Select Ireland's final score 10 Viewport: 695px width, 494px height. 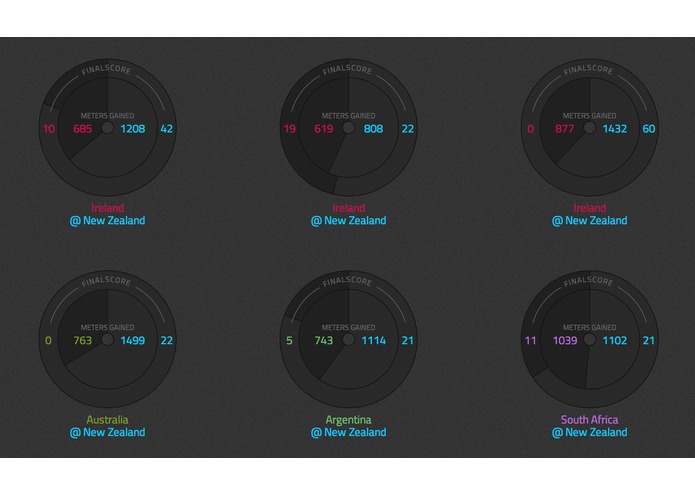click(x=49, y=129)
